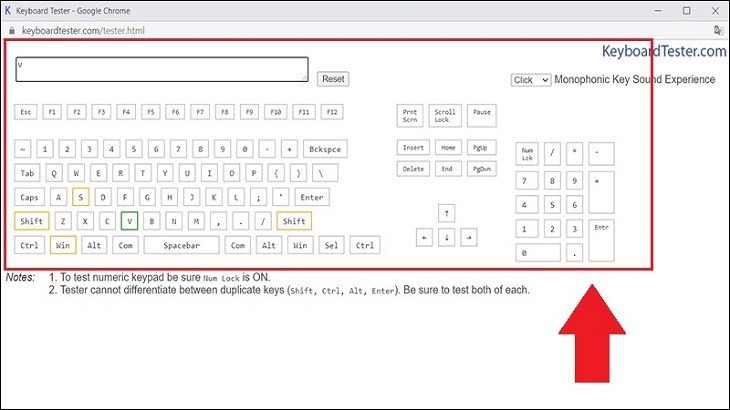Click the down arrow key

[x=446, y=237]
